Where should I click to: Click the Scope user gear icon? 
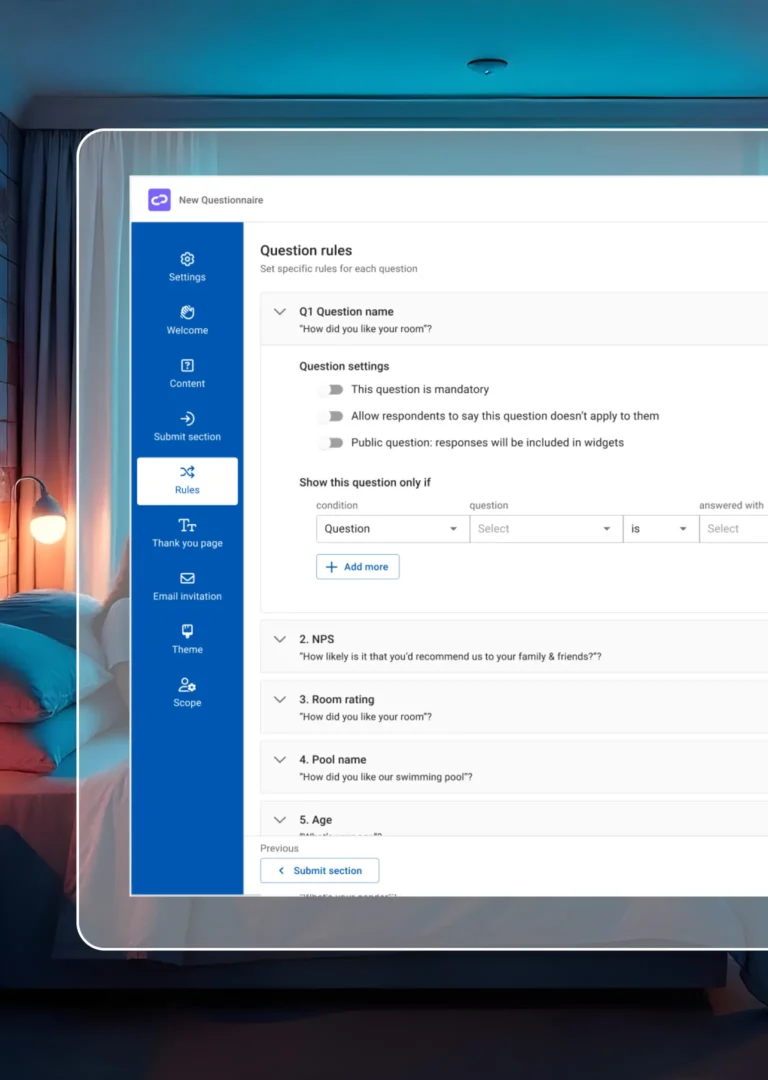pos(187,685)
